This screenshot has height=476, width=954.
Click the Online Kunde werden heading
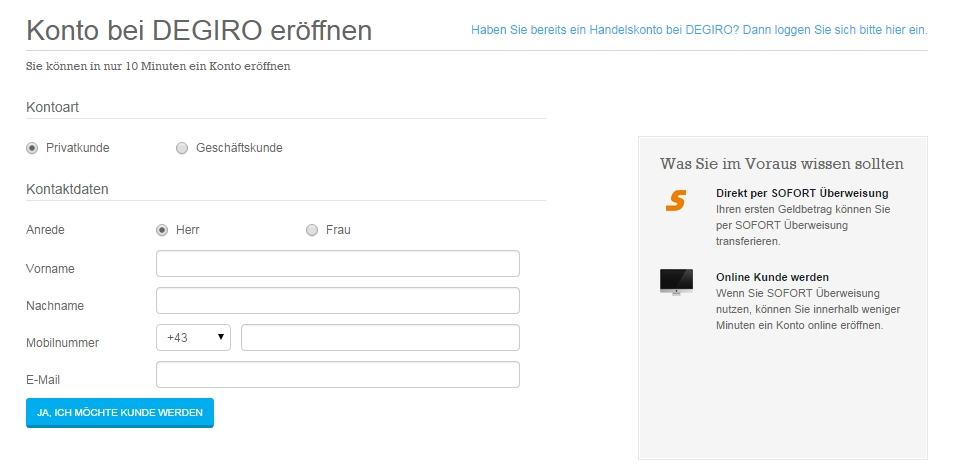772,277
